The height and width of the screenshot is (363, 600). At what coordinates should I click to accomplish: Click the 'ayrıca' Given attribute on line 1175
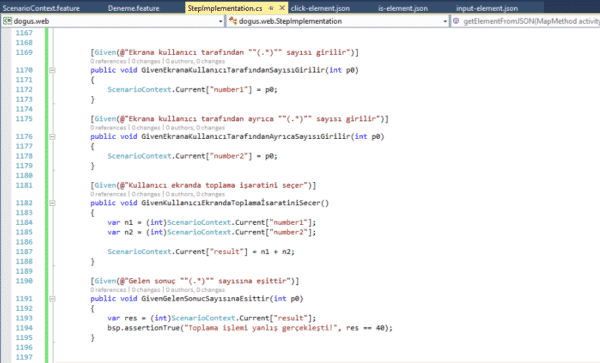[240, 119]
